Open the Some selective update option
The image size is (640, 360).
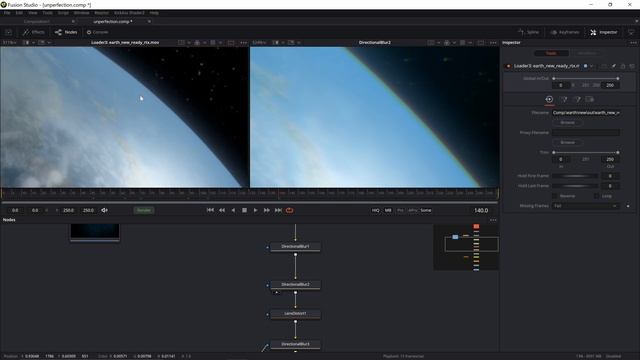(x=426, y=210)
